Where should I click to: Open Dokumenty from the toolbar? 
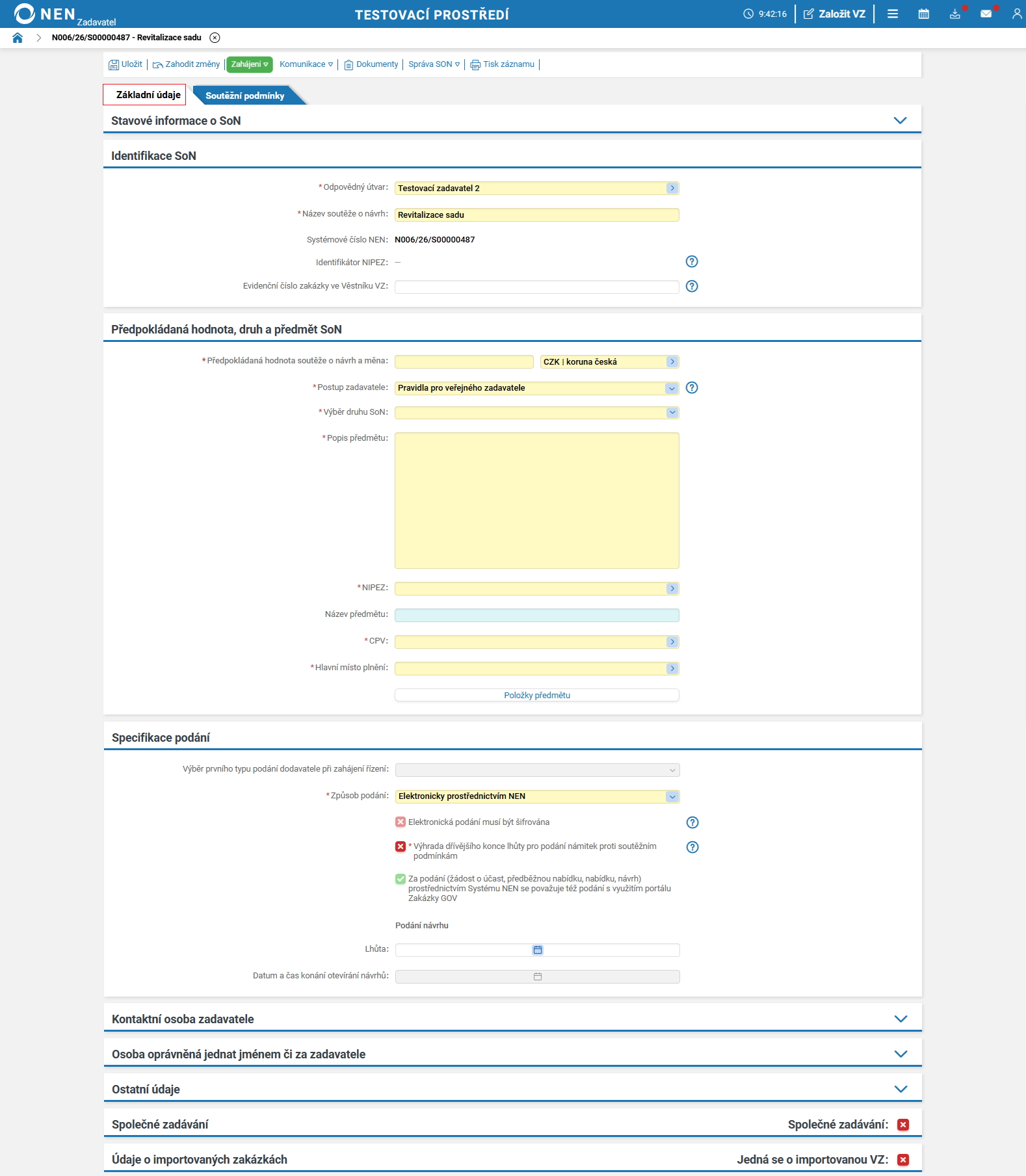tap(371, 64)
